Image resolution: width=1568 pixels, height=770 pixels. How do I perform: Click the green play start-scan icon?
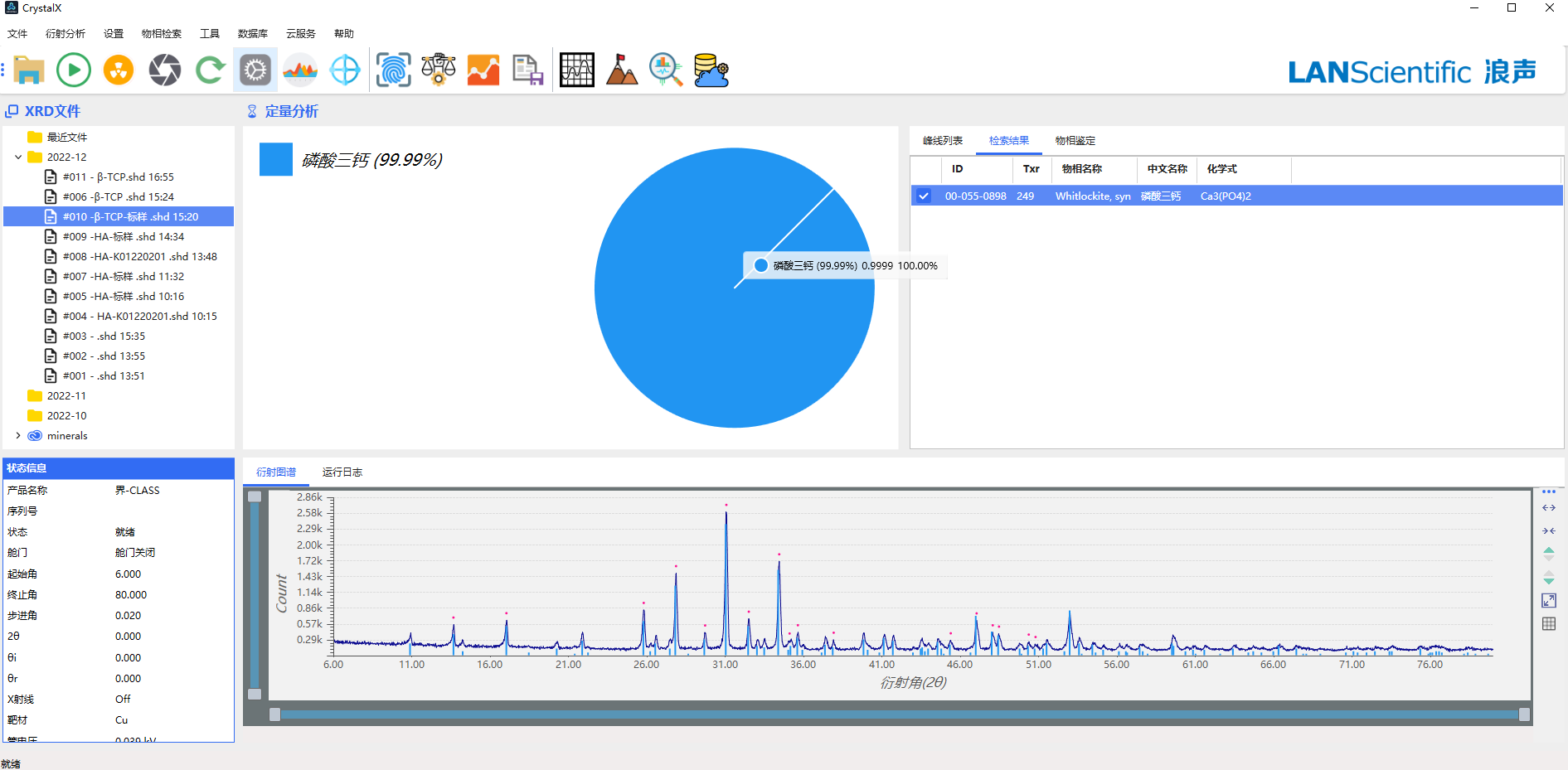click(74, 70)
